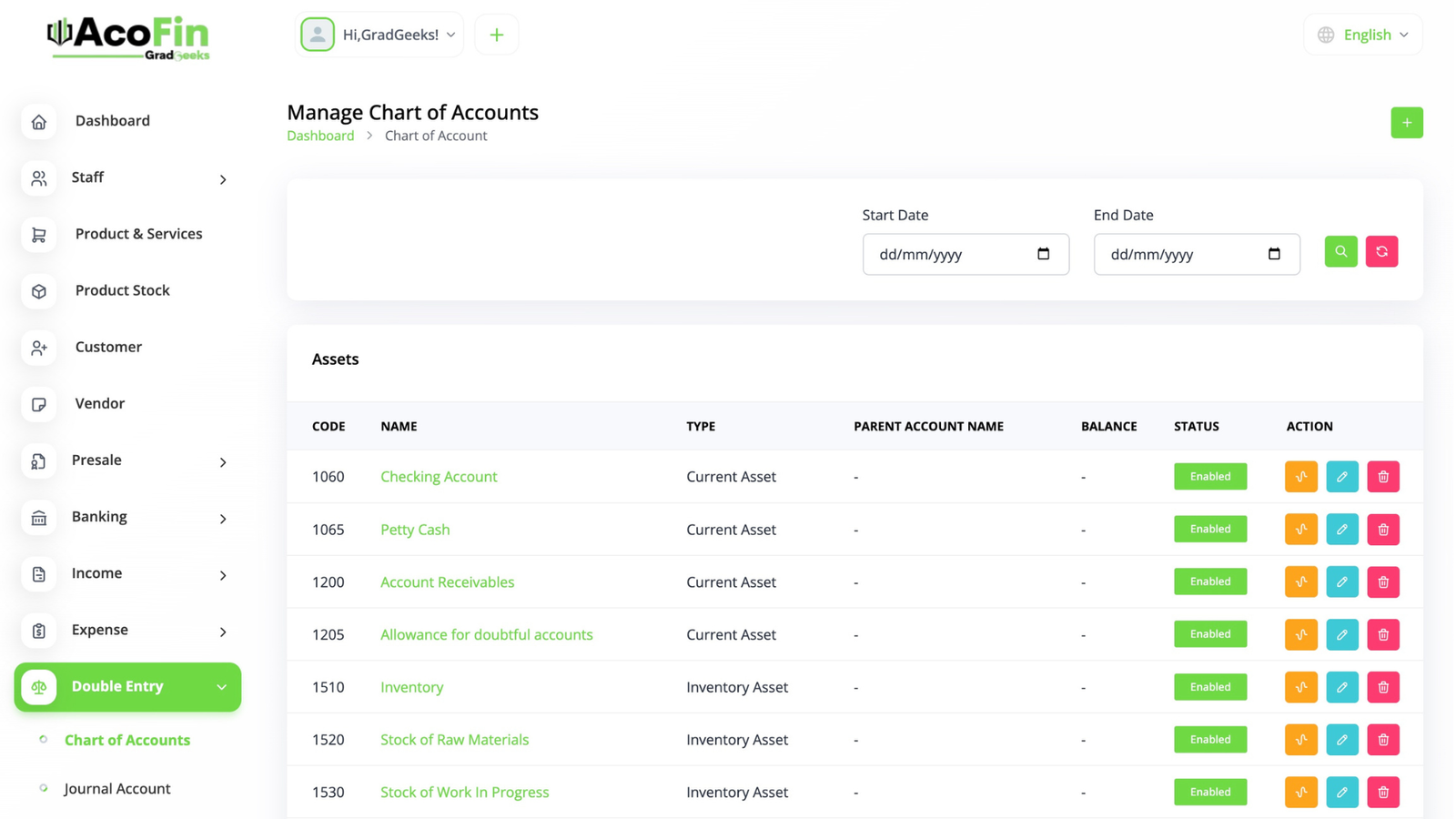Open Product & Services menu item
The image size is (1456, 819).
[138, 234]
